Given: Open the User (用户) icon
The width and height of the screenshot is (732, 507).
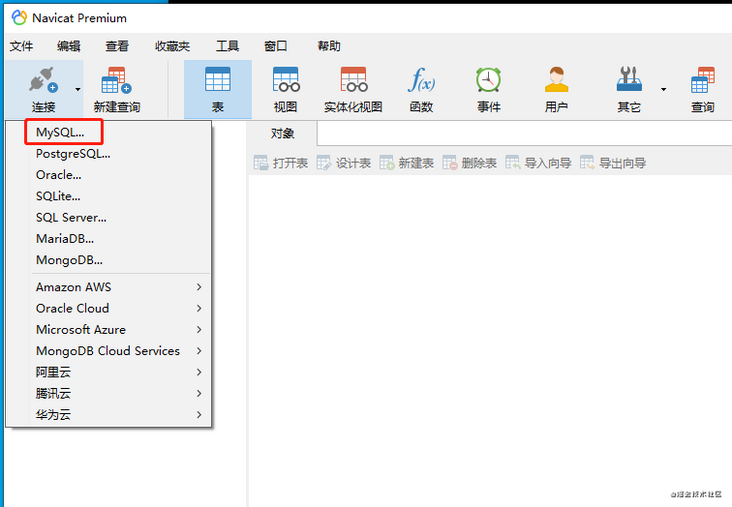Looking at the screenshot, I should click(556, 79).
